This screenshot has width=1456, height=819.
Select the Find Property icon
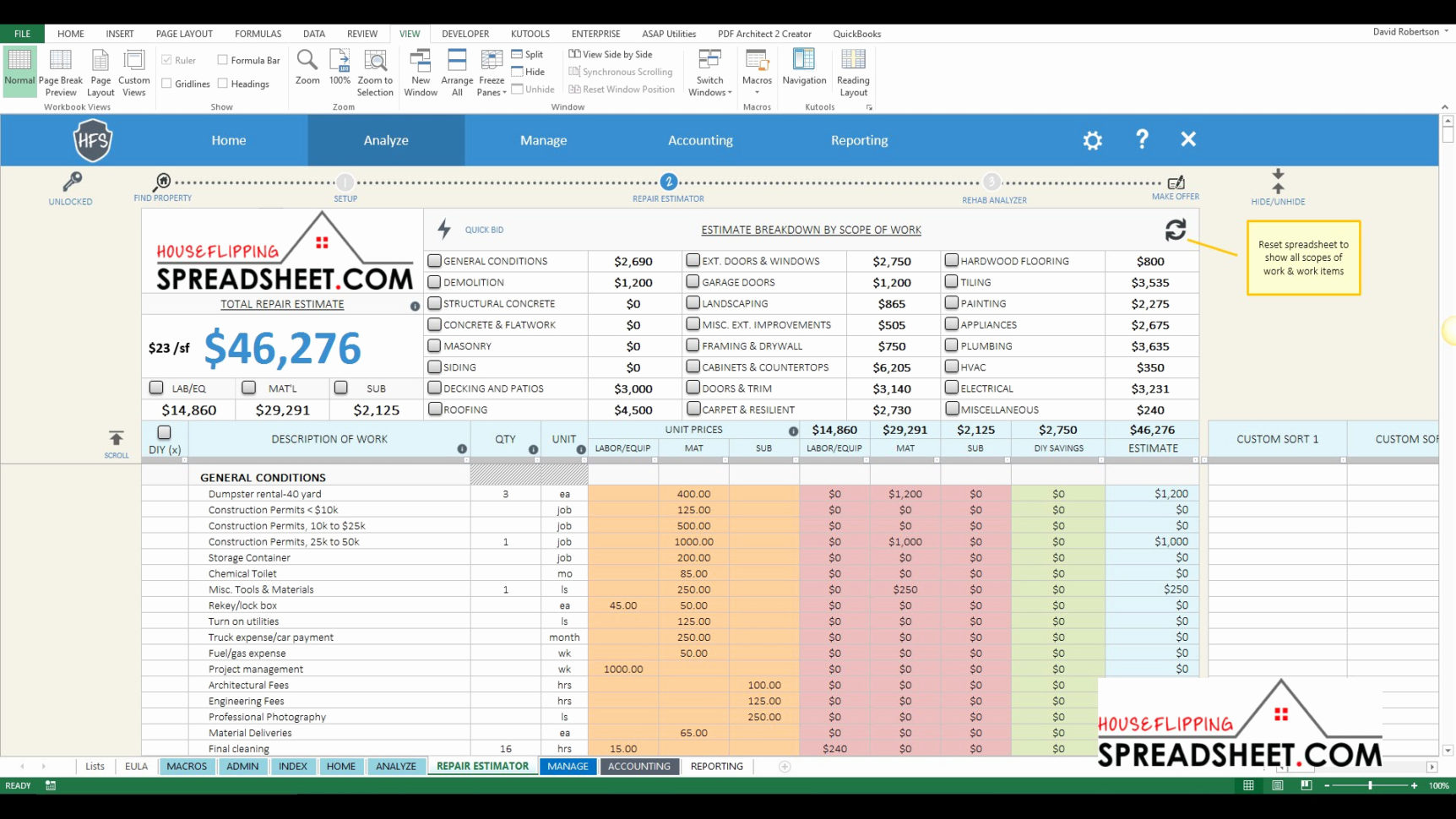(162, 182)
